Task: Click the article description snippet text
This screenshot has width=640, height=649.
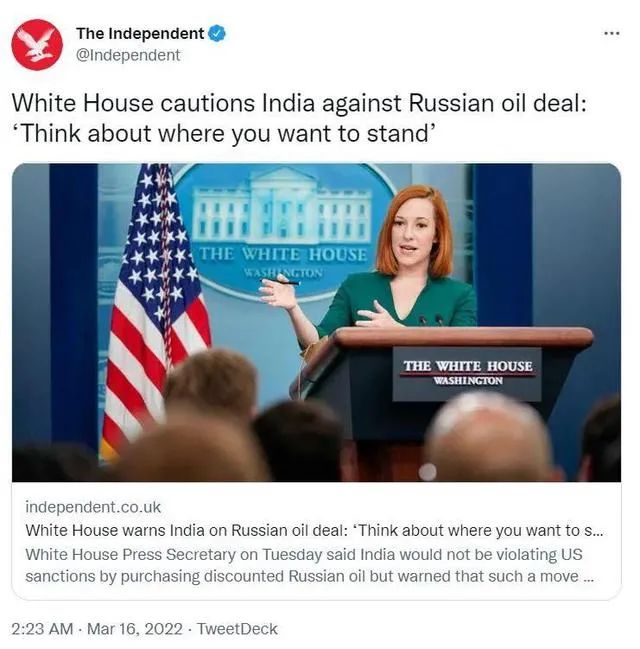Action: click(309, 565)
